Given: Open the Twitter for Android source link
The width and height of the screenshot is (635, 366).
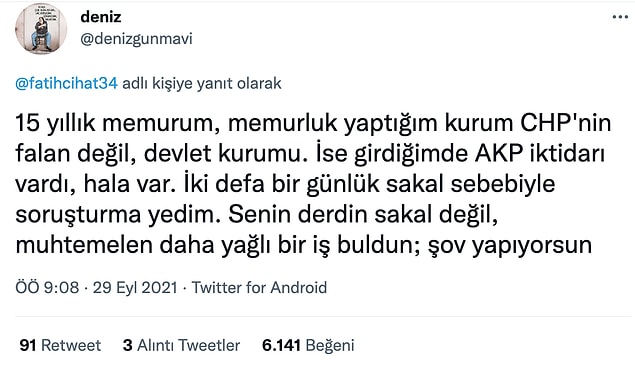Looking at the screenshot, I should [x=259, y=287].
